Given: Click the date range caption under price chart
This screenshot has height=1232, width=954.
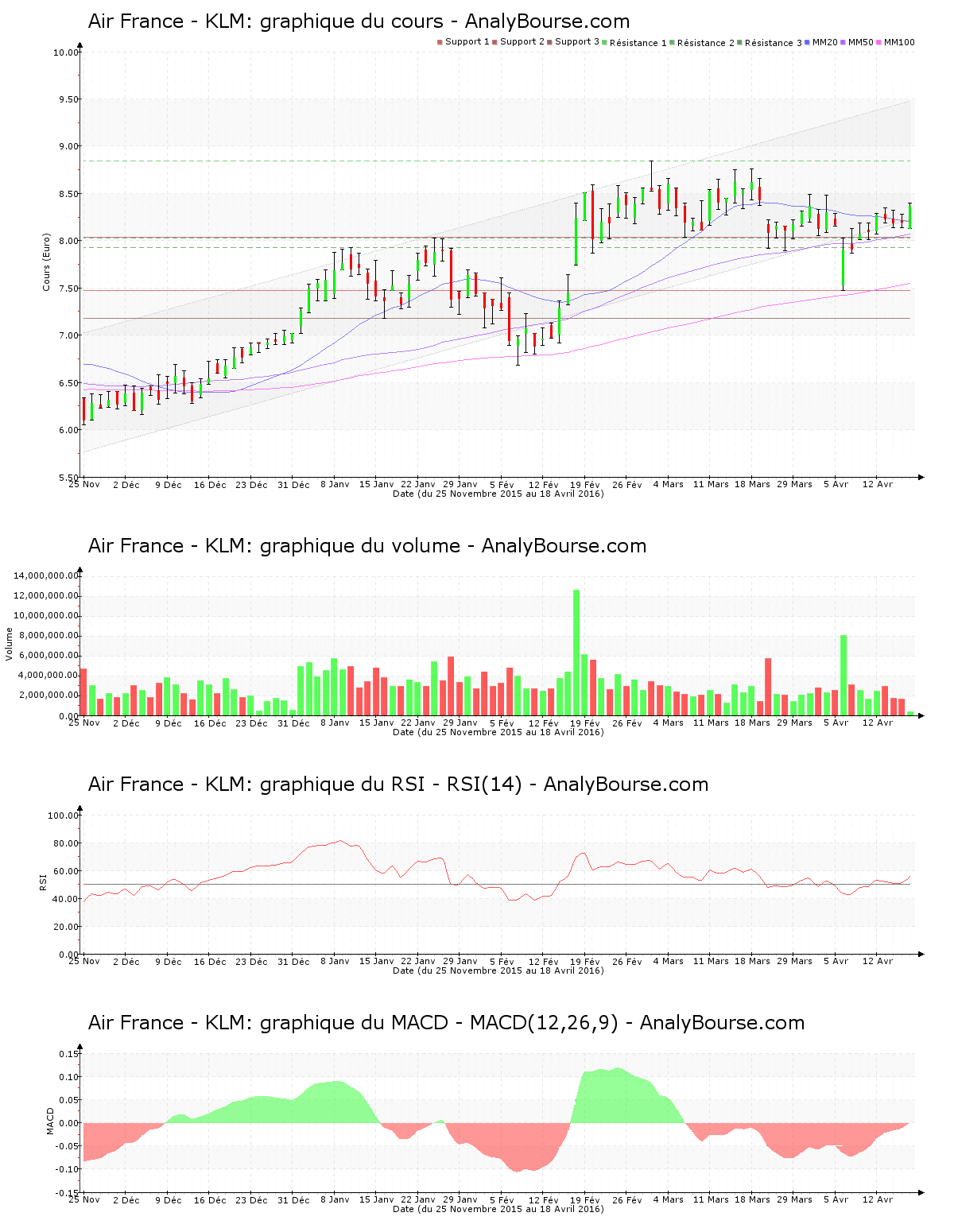Looking at the screenshot, I should click(x=498, y=494).
